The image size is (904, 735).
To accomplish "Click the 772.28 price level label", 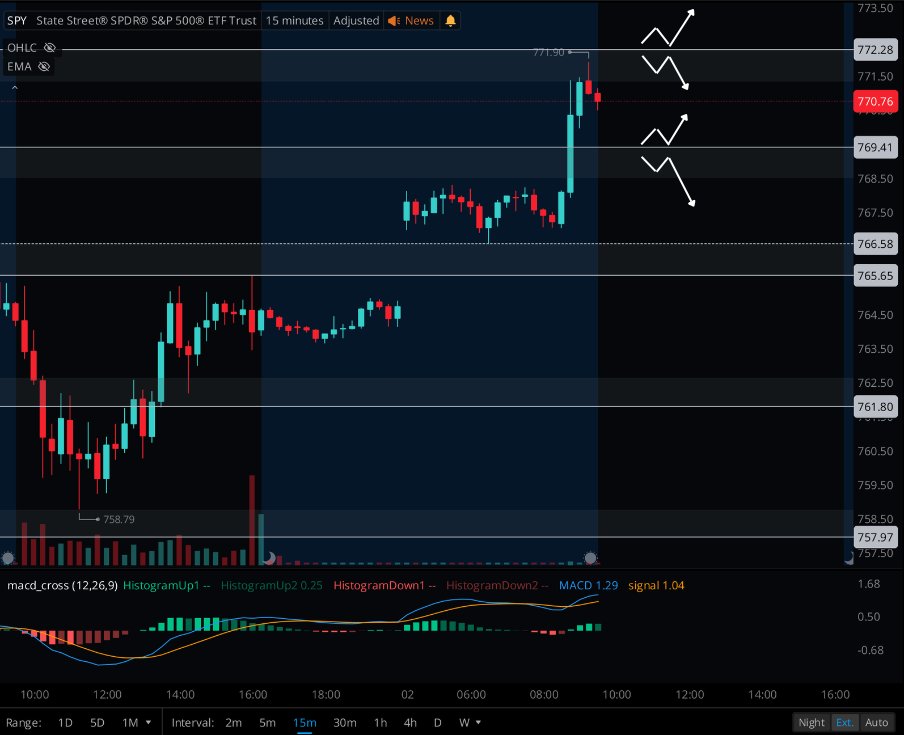I will tap(875, 50).
